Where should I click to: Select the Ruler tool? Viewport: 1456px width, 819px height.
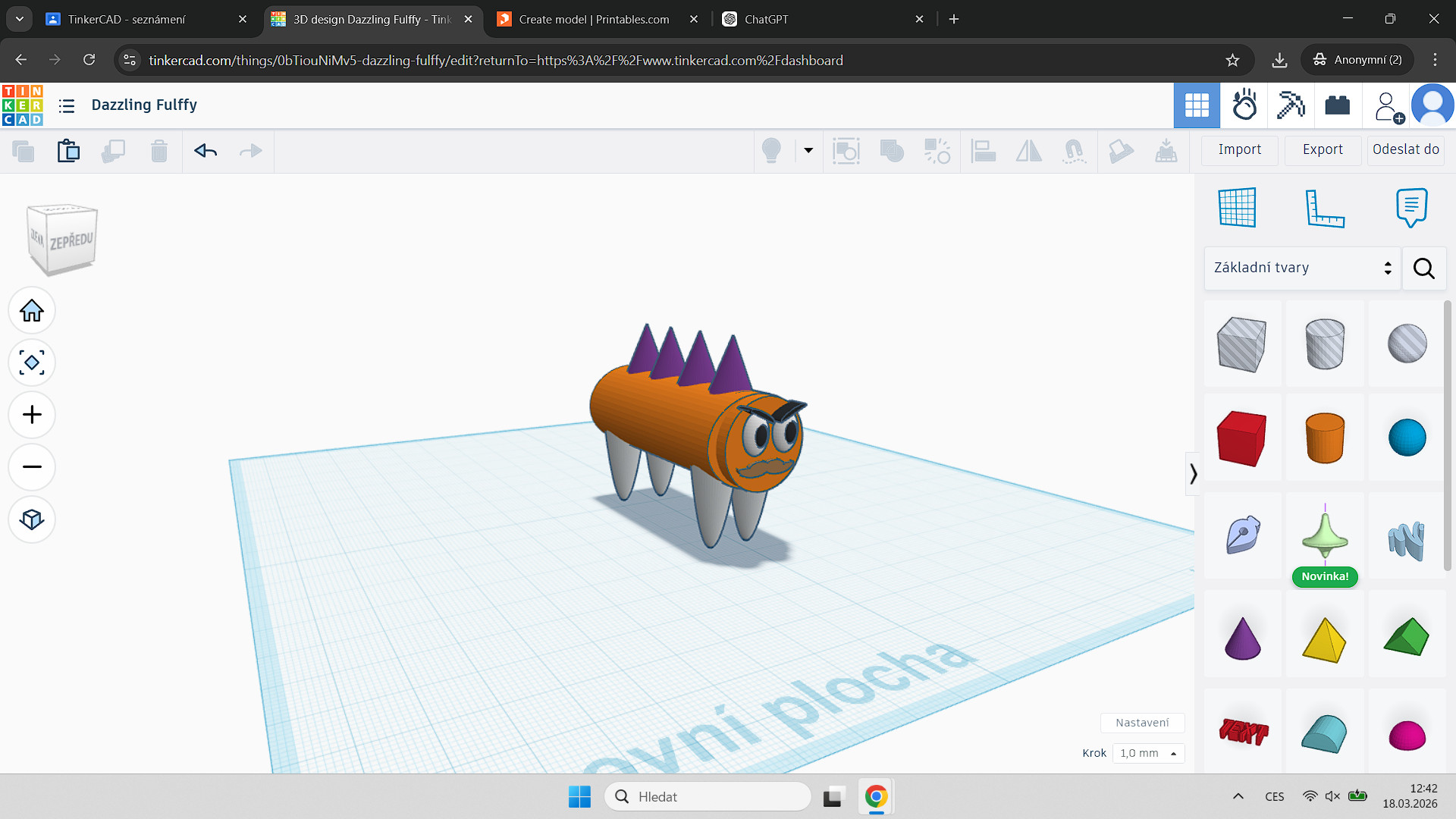[x=1326, y=207]
